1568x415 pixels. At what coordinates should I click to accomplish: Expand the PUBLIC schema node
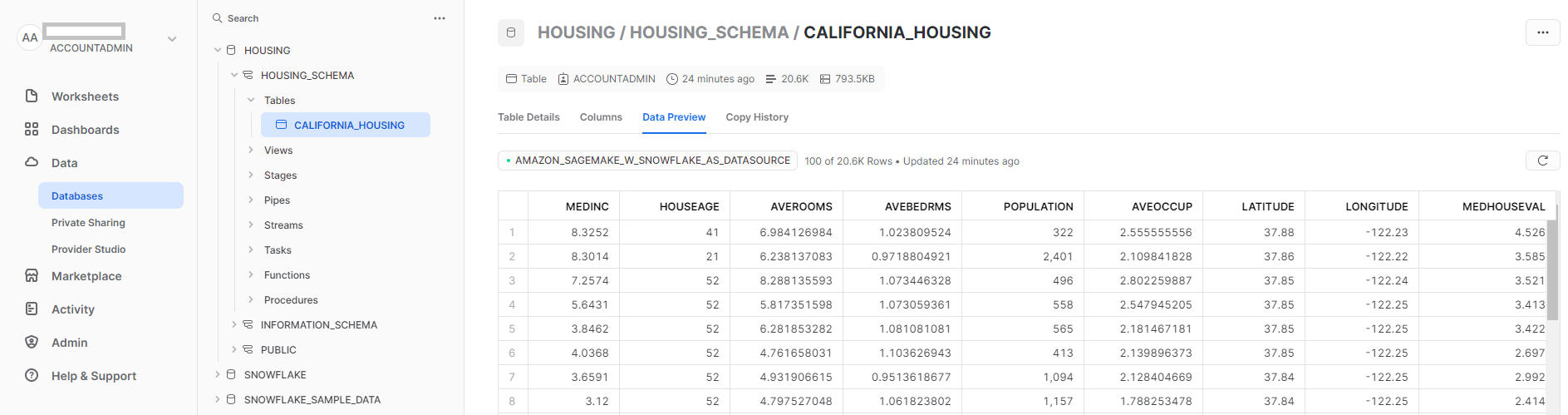click(234, 349)
